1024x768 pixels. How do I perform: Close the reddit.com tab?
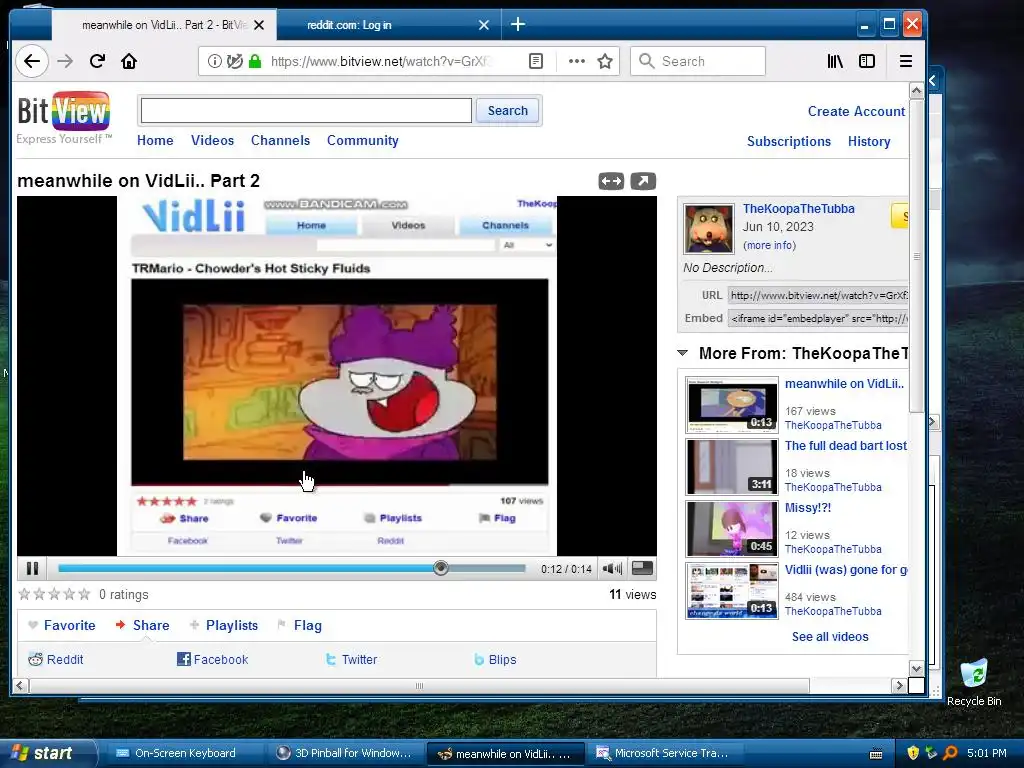point(484,25)
